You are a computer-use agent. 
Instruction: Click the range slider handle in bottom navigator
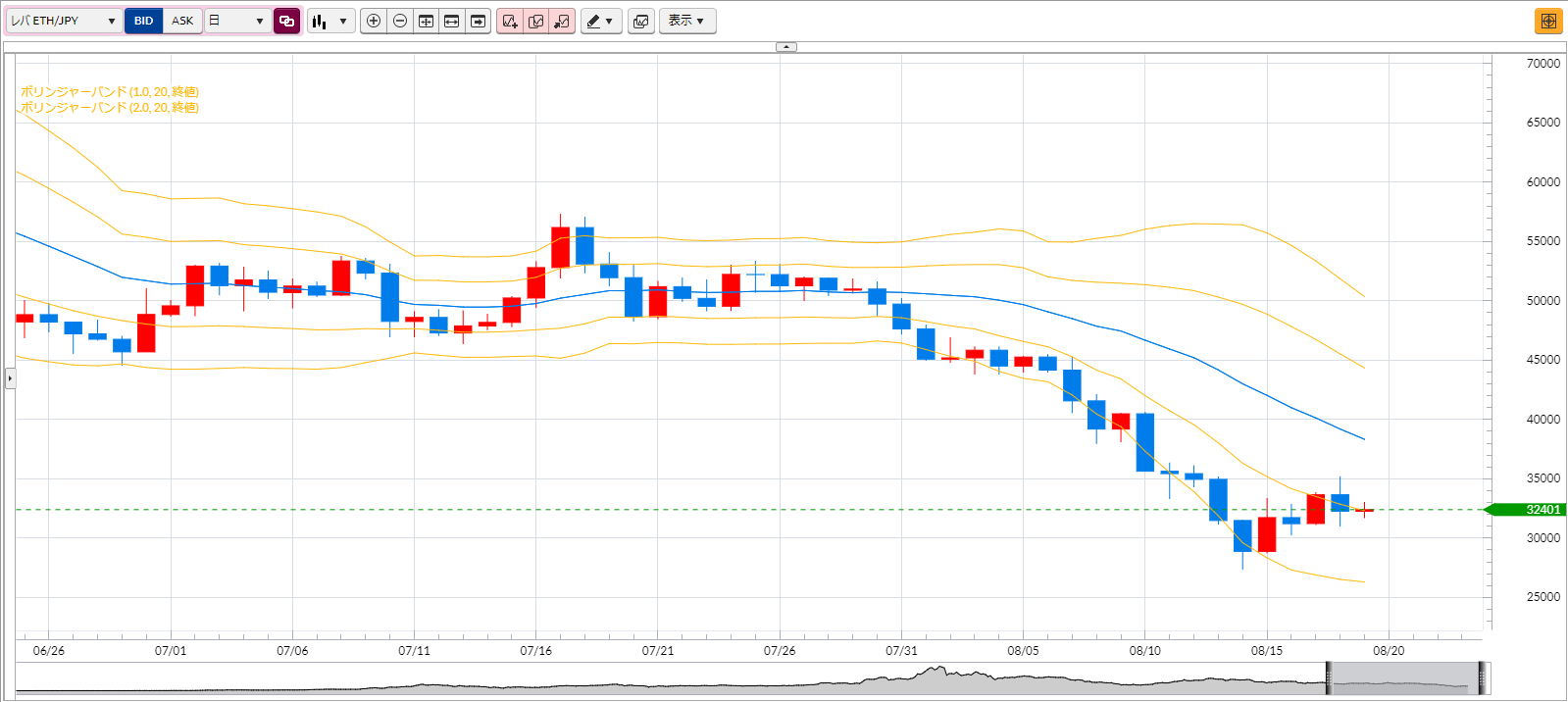(x=1330, y=678)
